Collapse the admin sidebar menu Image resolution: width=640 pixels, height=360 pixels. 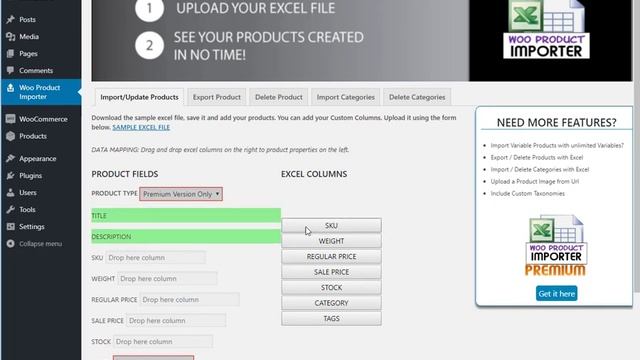(40, 244)
